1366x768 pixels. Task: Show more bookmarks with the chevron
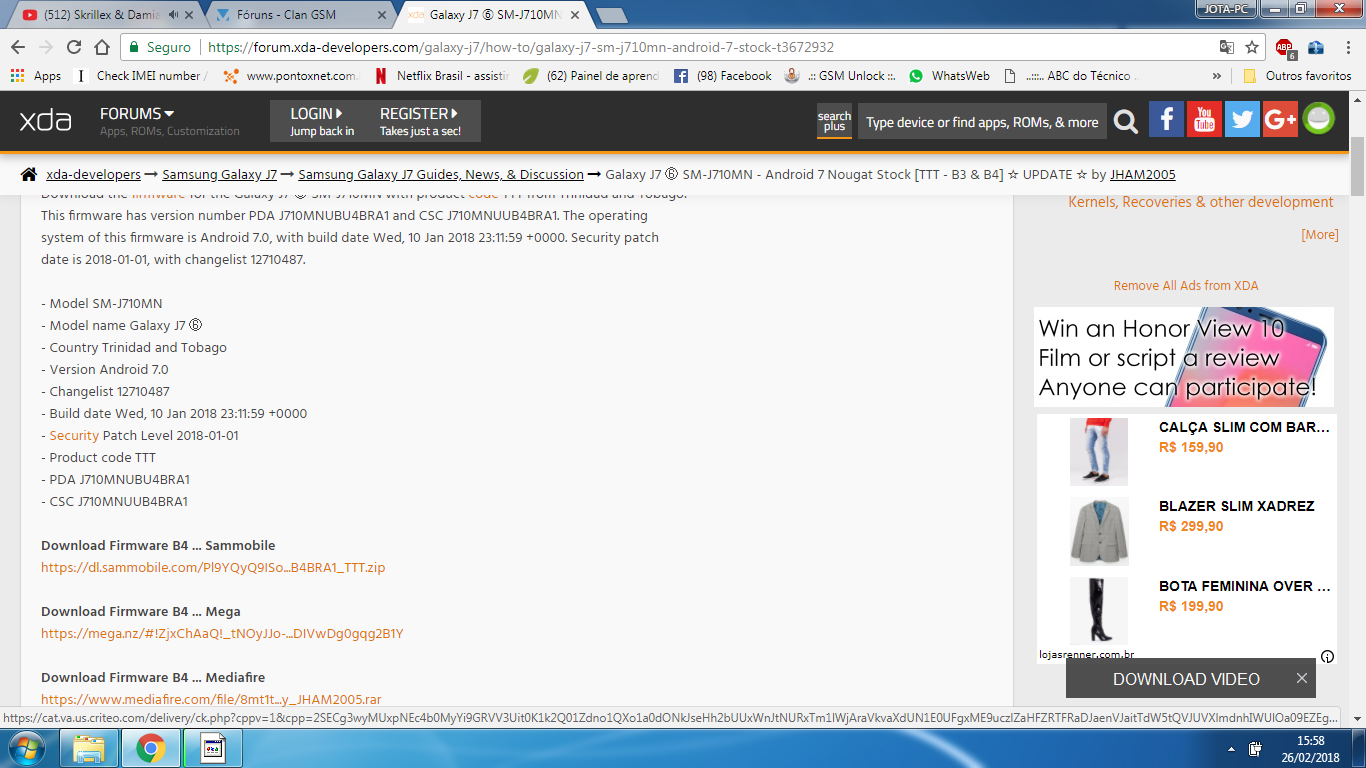click(1216, 76)
